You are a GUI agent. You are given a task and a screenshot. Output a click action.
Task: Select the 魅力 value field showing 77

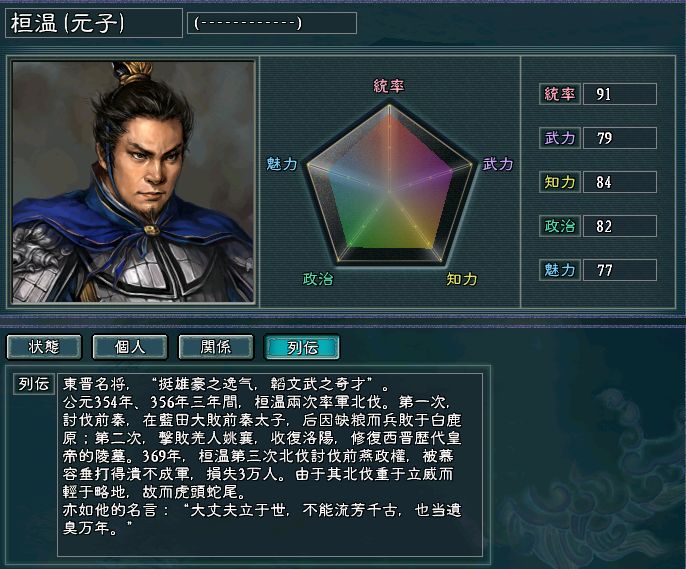620,270
